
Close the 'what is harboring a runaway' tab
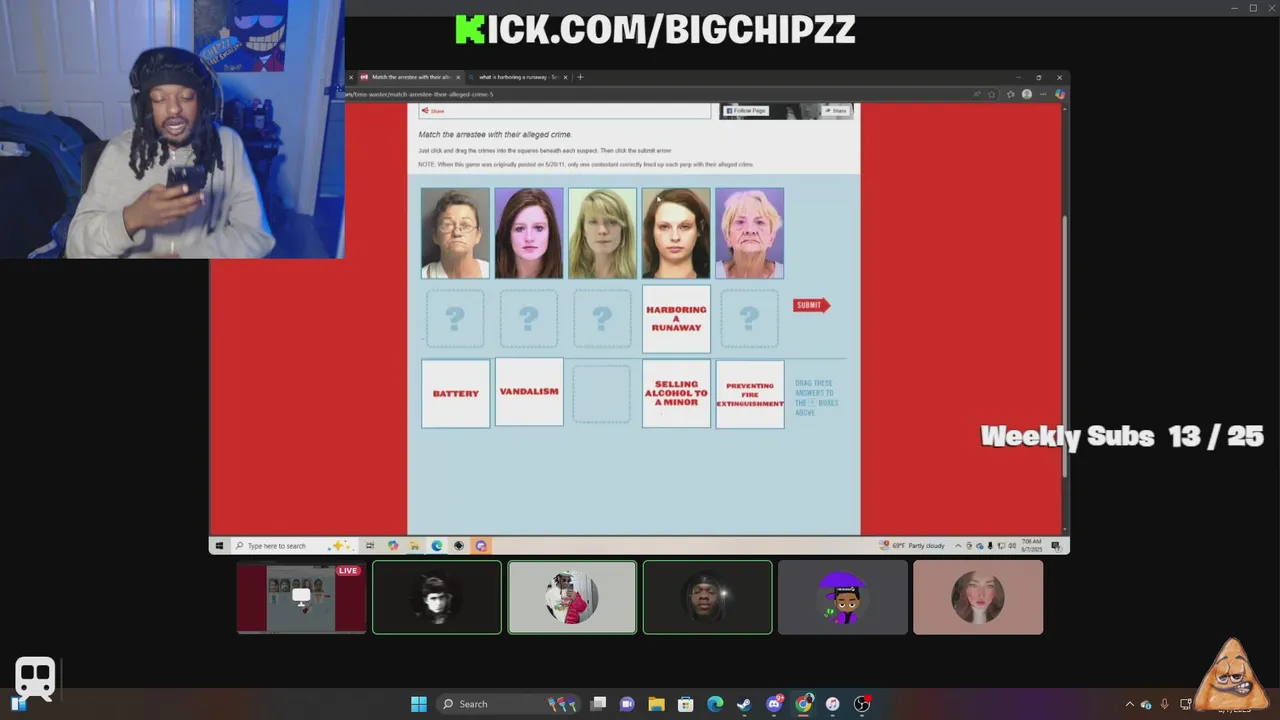[565, 77]
